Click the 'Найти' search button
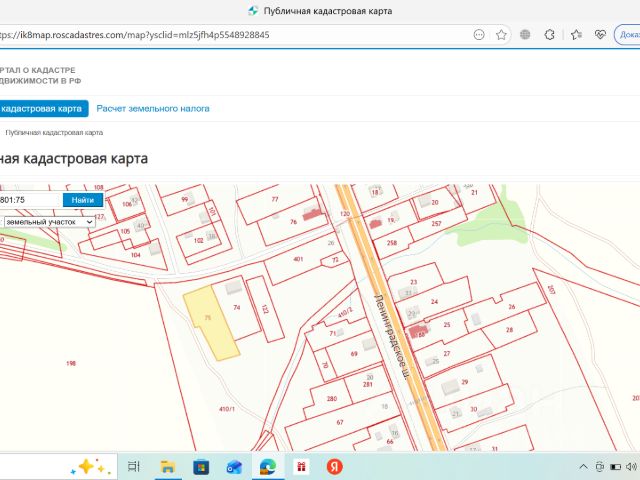The height and width of the screenshot is (480, 640). [83, 200]
